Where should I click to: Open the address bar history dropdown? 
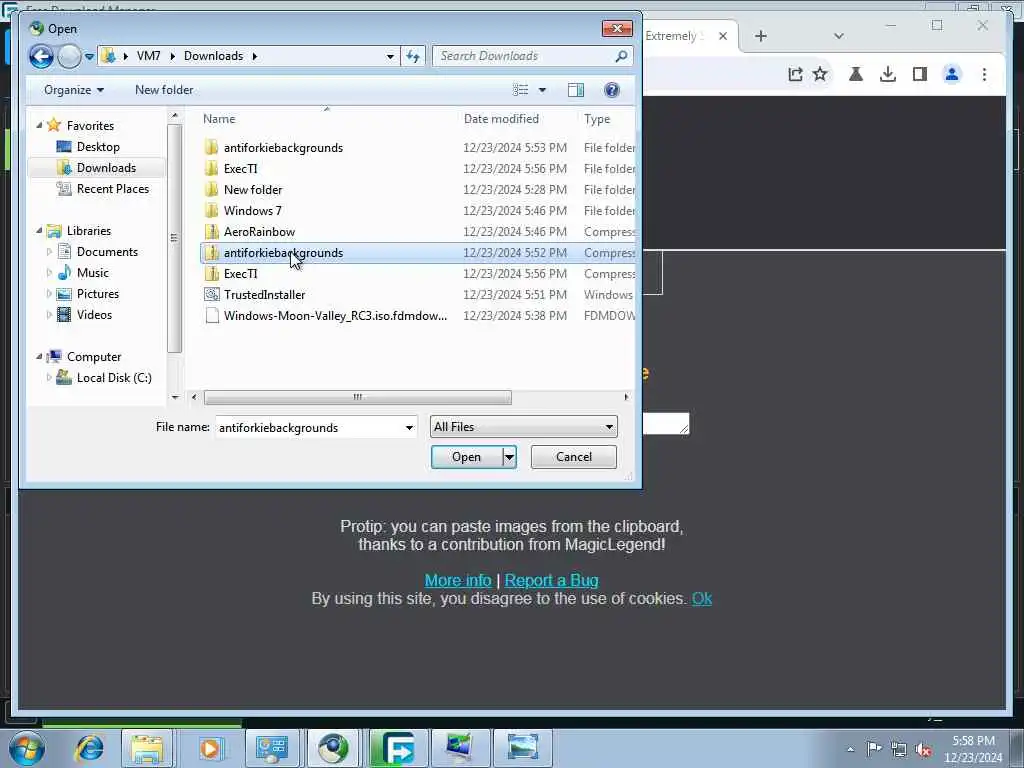[x=390, y=56]
